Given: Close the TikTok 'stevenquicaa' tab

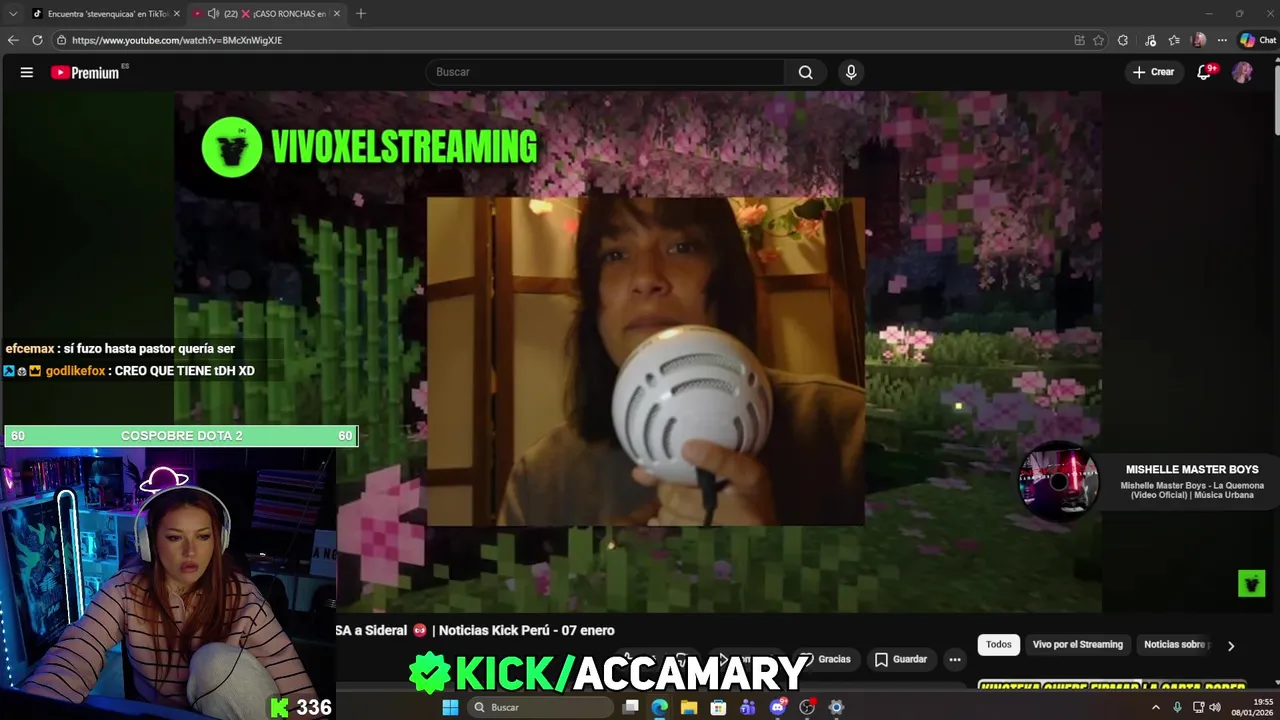Looking at the screenshot, I should coord(176,13).
